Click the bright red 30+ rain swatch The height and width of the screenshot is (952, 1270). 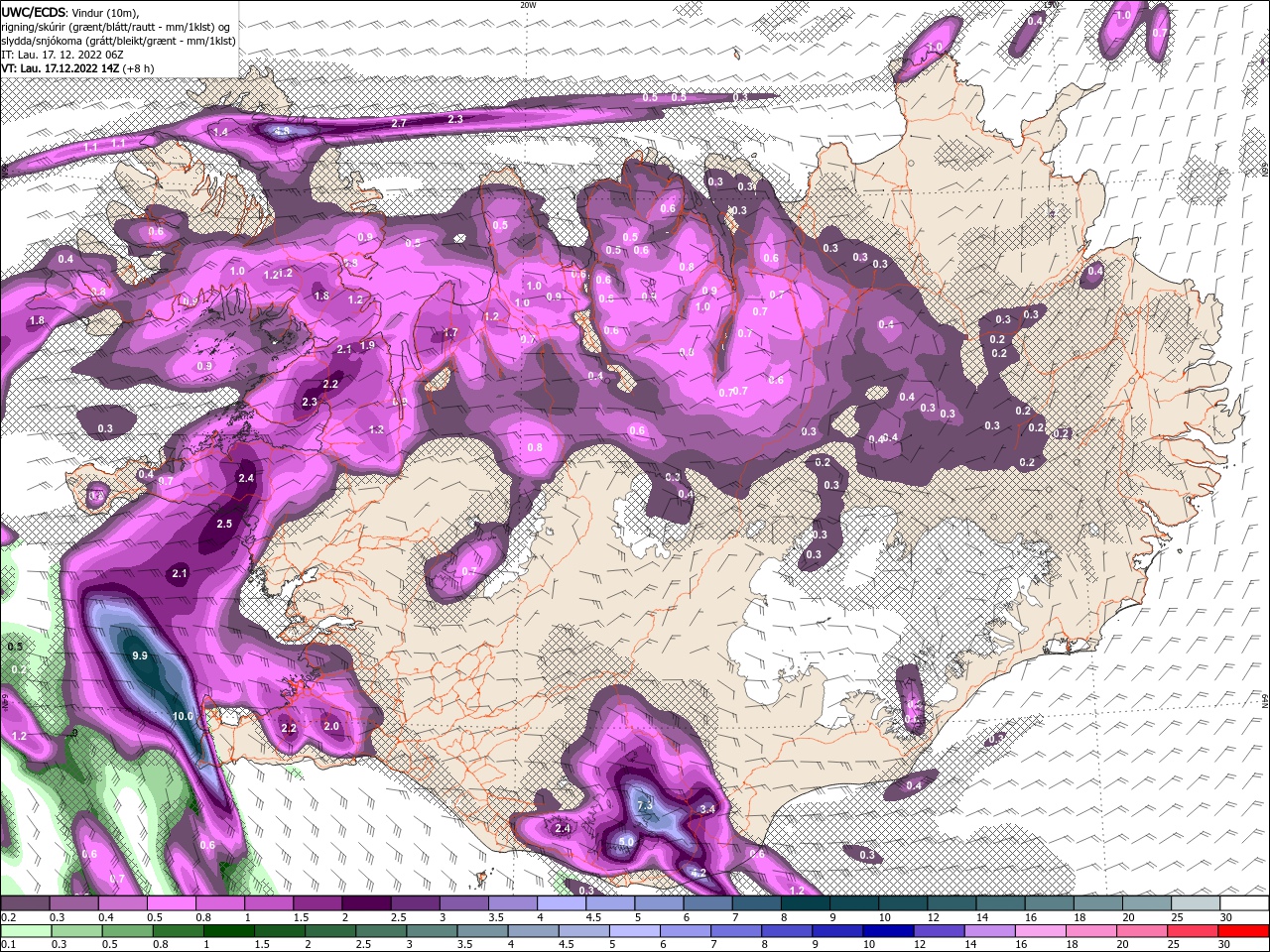[1245, 930]
